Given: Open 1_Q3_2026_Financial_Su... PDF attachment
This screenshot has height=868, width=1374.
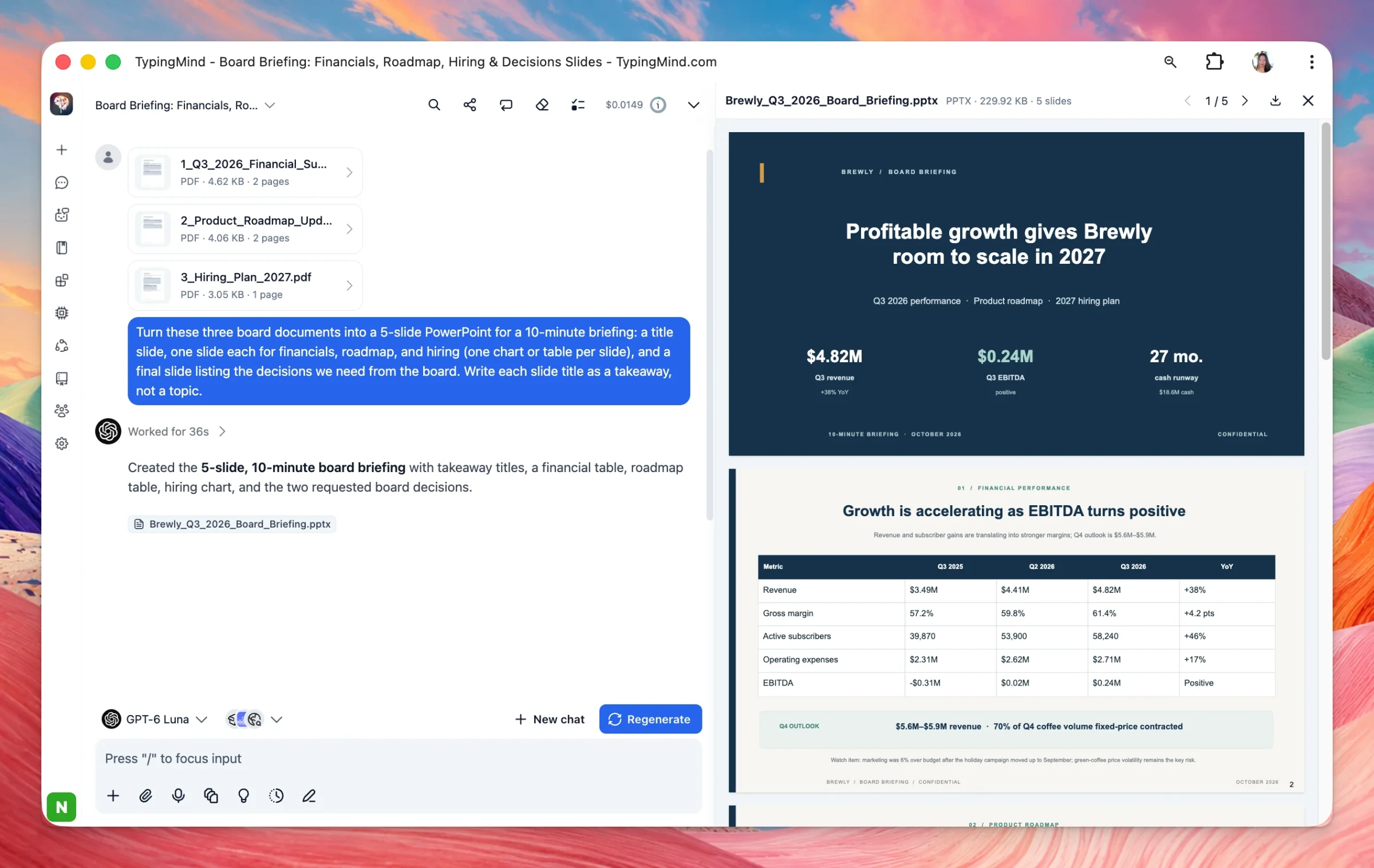Looking at the screenshot, I should tap(245, 172).
